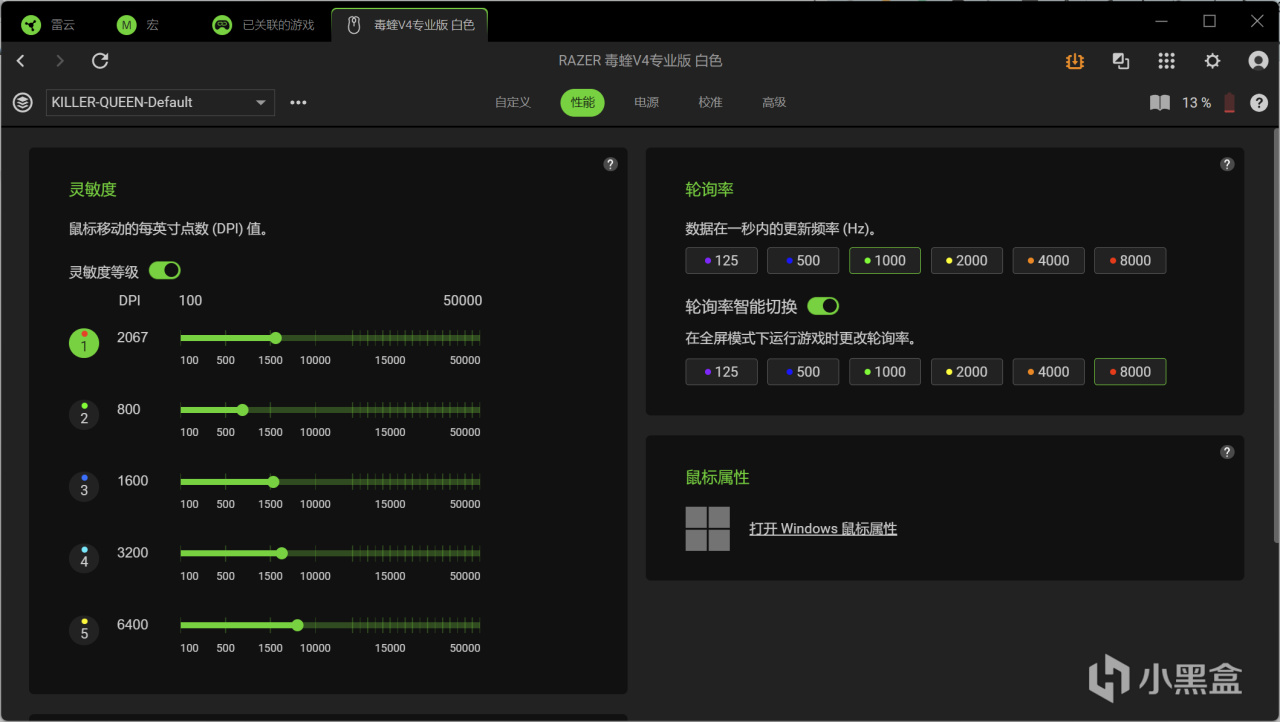Open the user guide book icon
The image size is (1280, 722).
pos(1160,103)
